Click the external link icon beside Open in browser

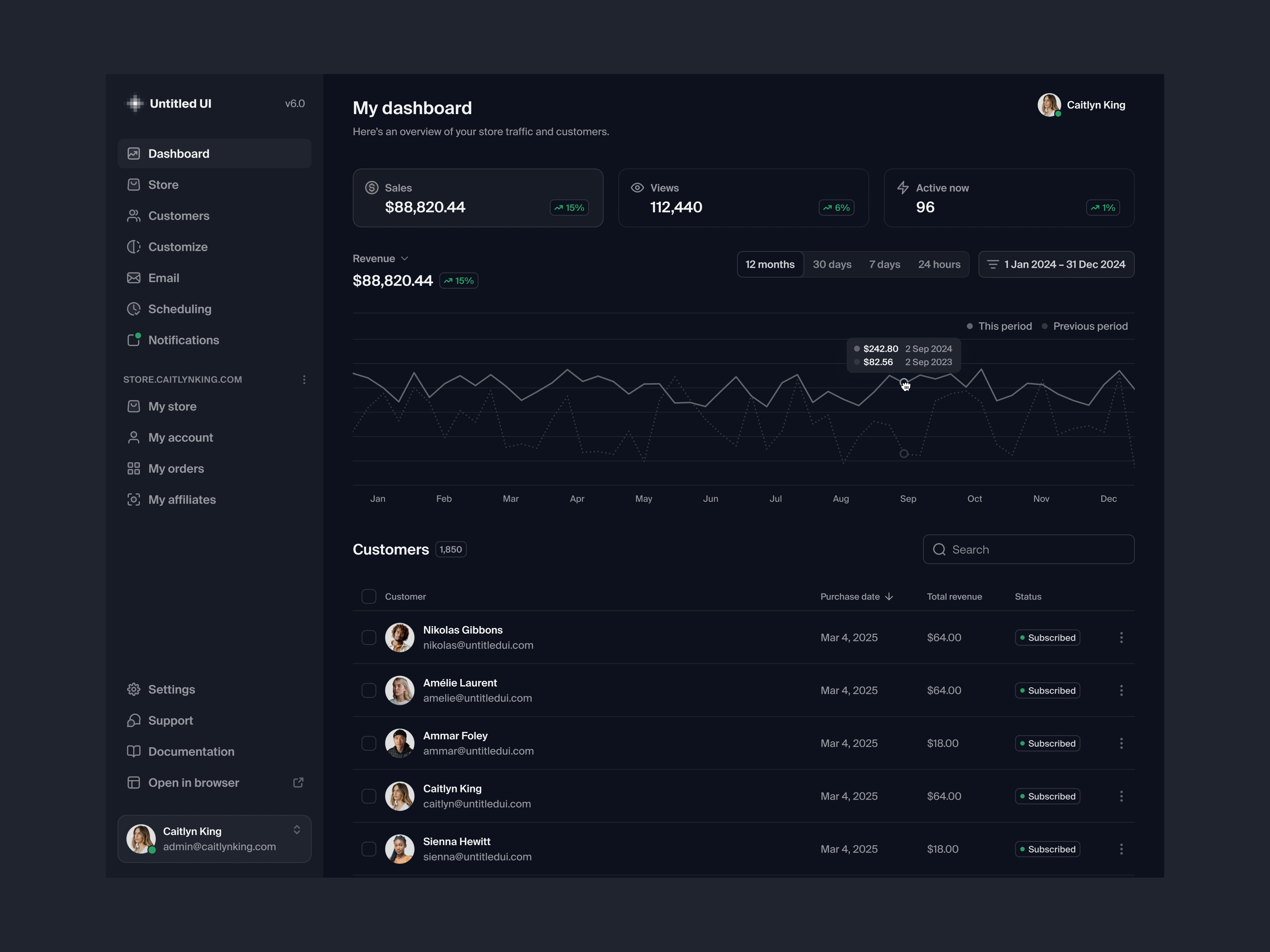pos(298,783)
